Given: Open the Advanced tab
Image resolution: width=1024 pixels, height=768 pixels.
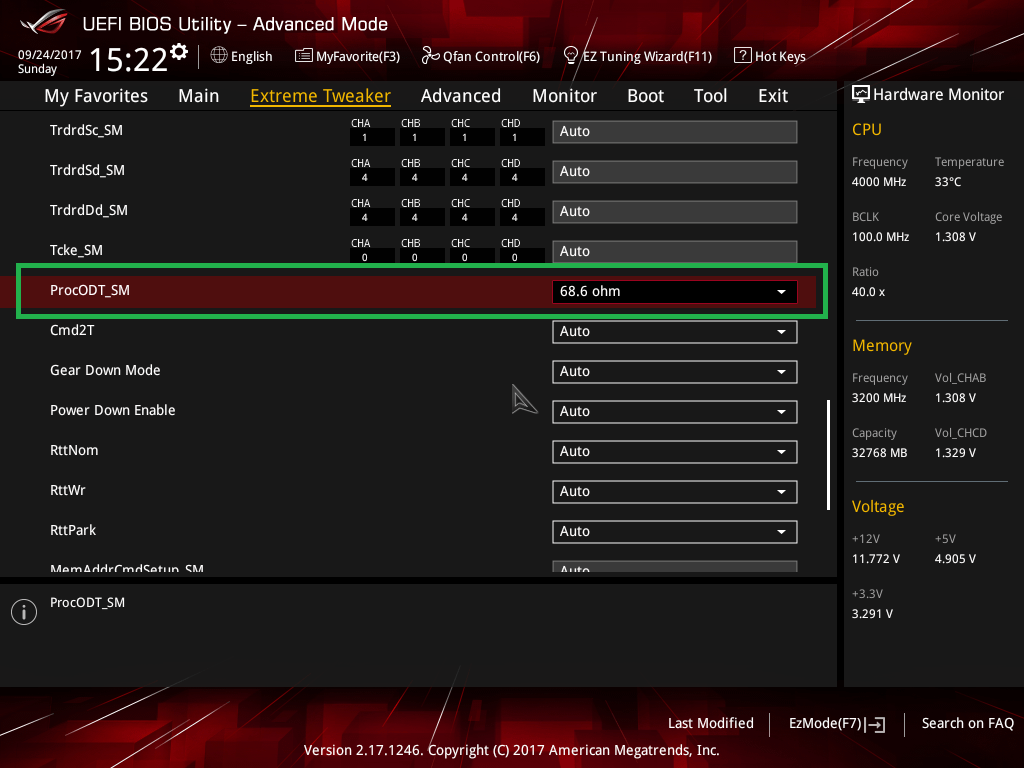Looking at the screenshot, I should tap(461, 96).
